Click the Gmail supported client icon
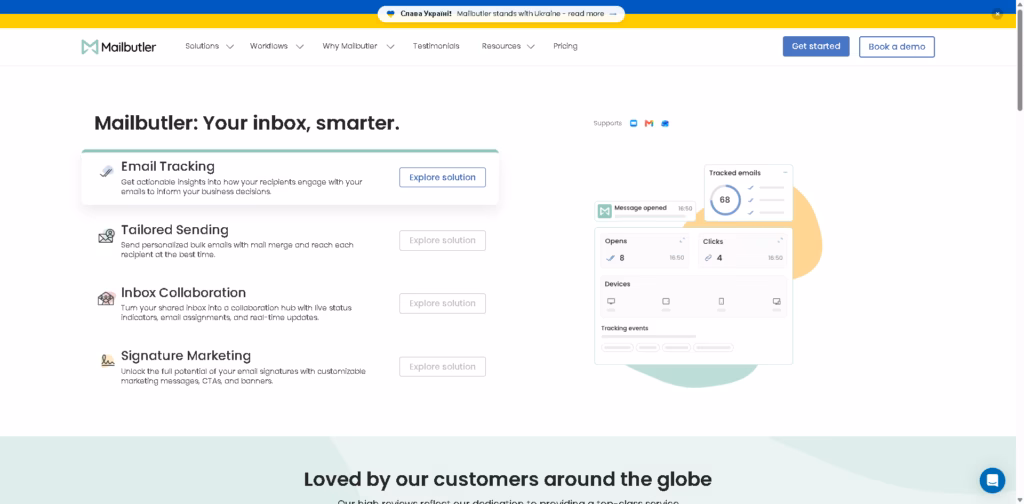Viewport: 1024px width, 504px height. pyautogui.click(x=649, y=123)
